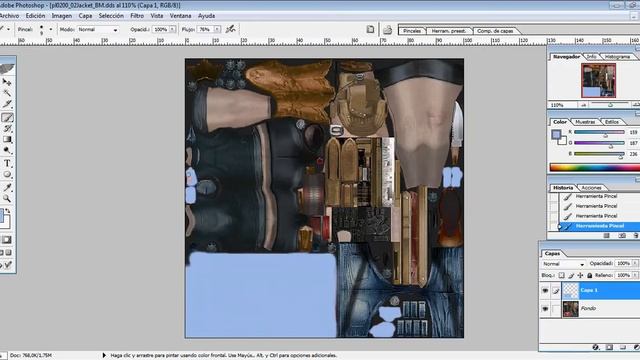
Task: Create new snapshot in Historia panel
Action: pyautogui.click(x=622, y=236)
